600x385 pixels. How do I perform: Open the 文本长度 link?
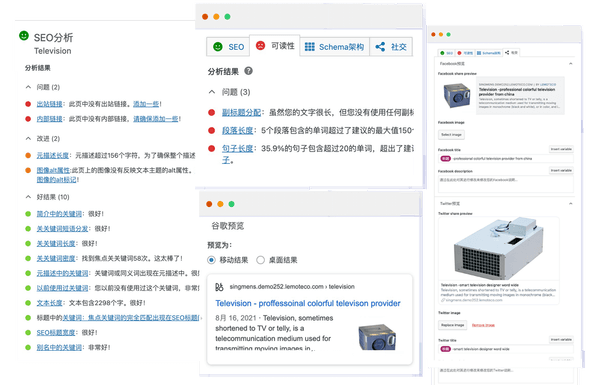tap(49, 303)
